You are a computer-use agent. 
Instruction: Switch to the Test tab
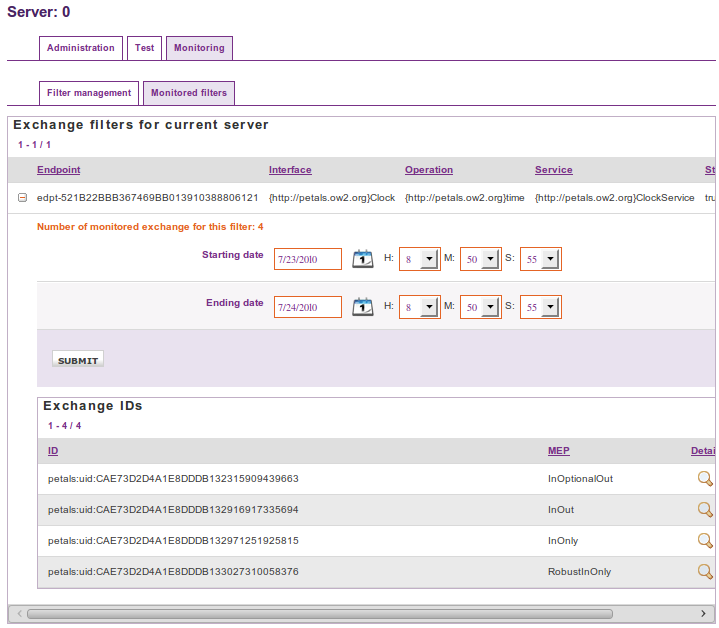144,48
